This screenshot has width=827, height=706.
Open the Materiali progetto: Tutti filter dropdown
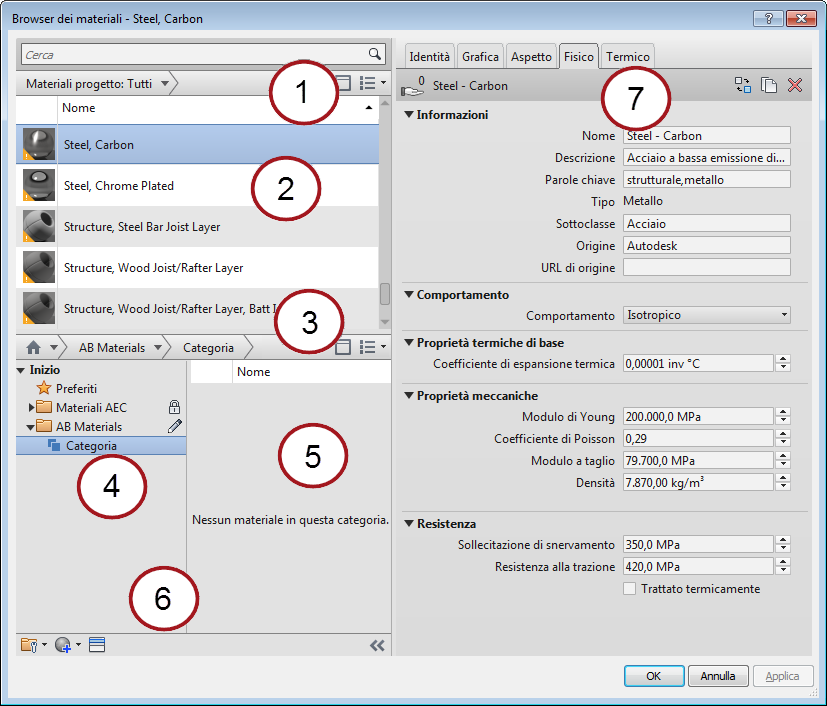tap(165, 83)
